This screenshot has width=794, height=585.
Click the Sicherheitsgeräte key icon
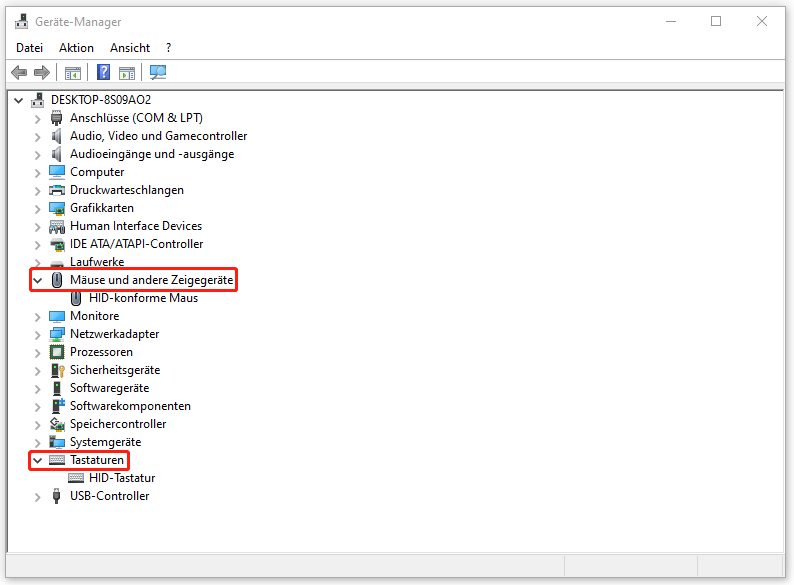[58, 370]
